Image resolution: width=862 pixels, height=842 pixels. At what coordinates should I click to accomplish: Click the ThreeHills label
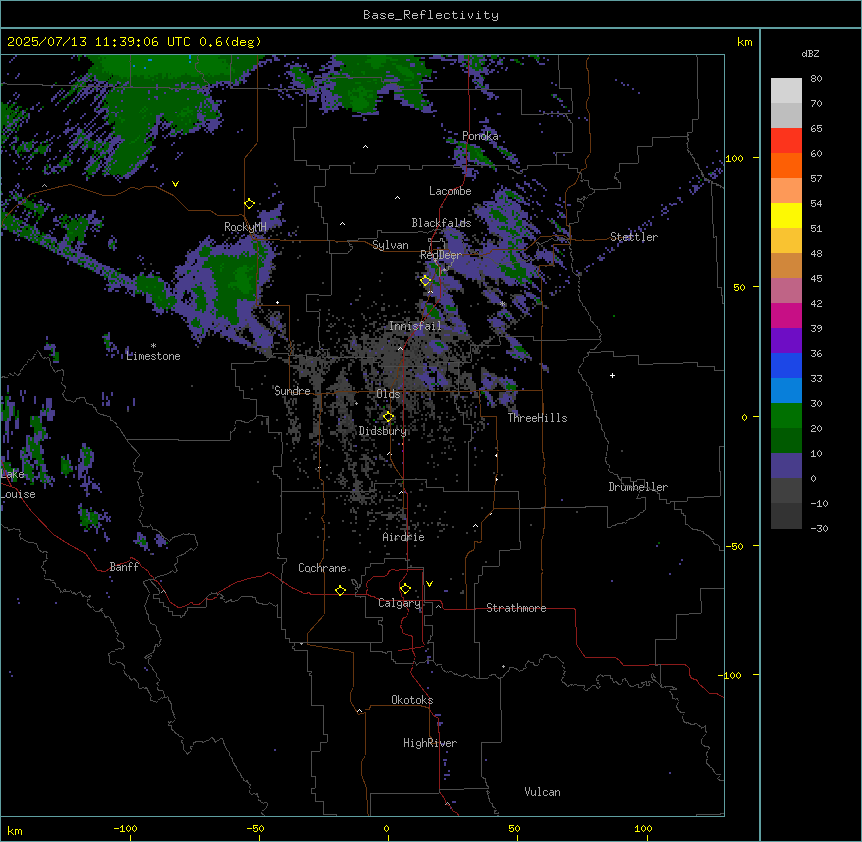pyautogui.click(x=537, y=418)
